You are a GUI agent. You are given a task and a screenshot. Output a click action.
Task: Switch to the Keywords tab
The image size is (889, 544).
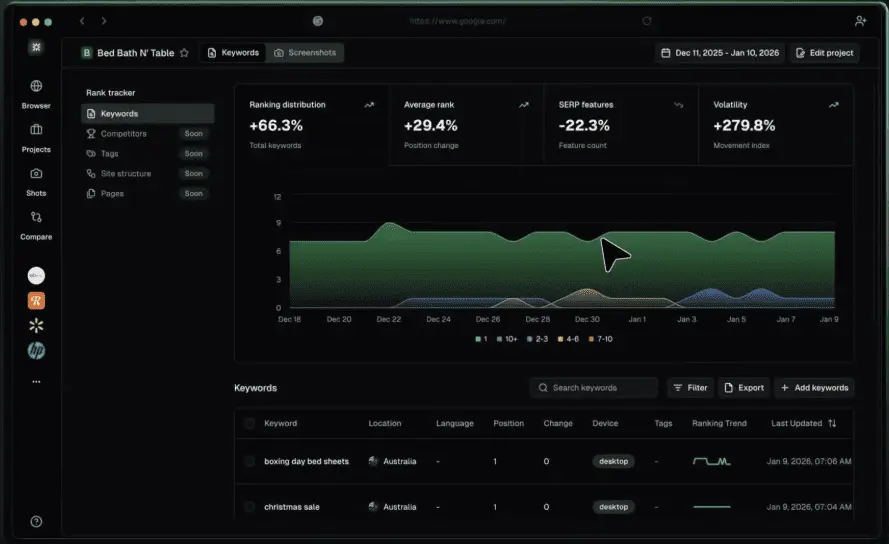point(233,53)
